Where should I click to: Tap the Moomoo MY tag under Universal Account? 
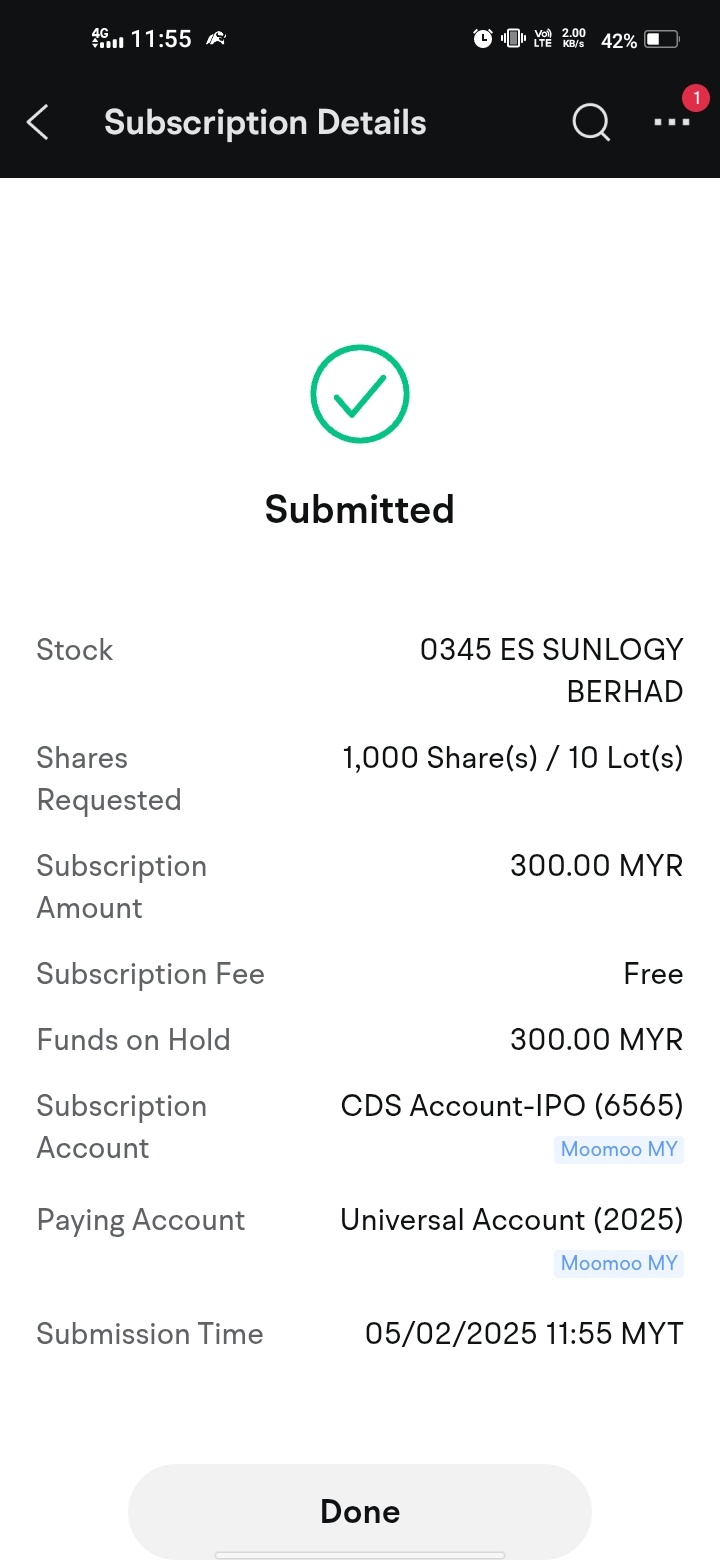pos(619,1263)
